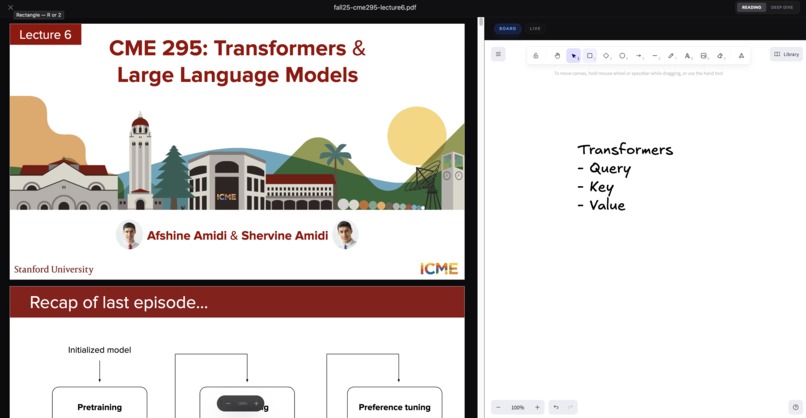Select the READING mode toggle

(x=751, y=7)
